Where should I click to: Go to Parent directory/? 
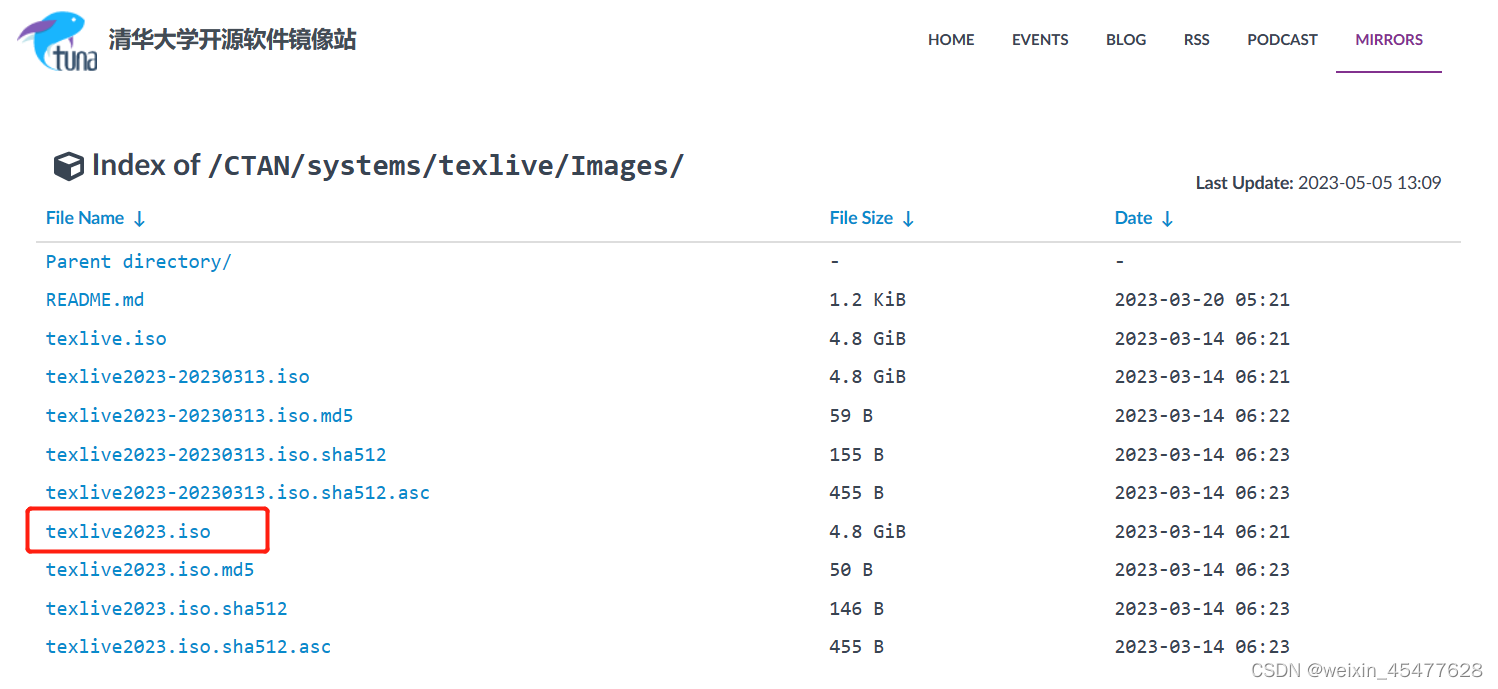[139, 262]
